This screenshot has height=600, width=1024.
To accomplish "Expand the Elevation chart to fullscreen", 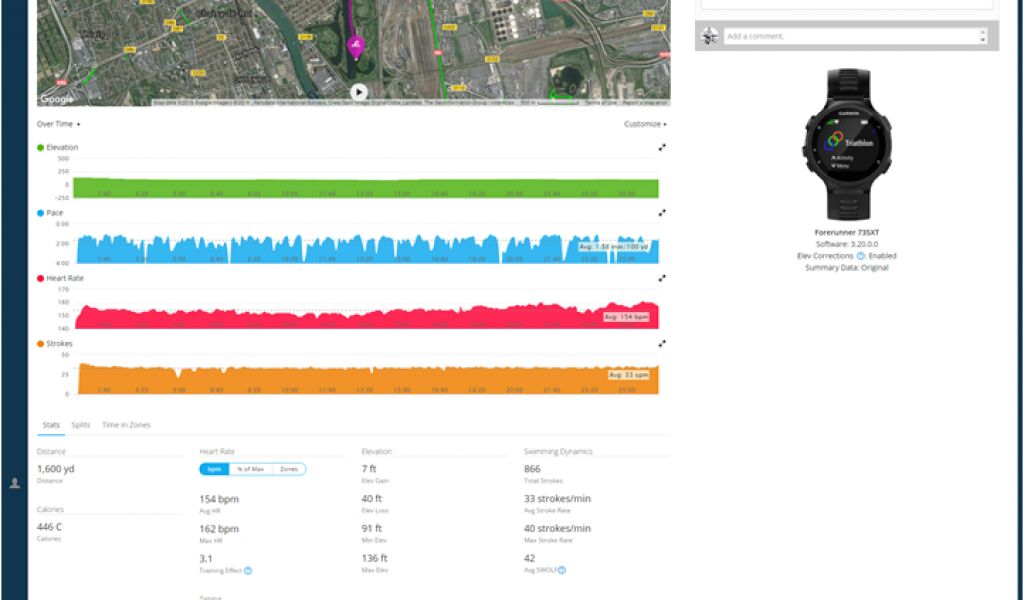I will tap(662, 147).
